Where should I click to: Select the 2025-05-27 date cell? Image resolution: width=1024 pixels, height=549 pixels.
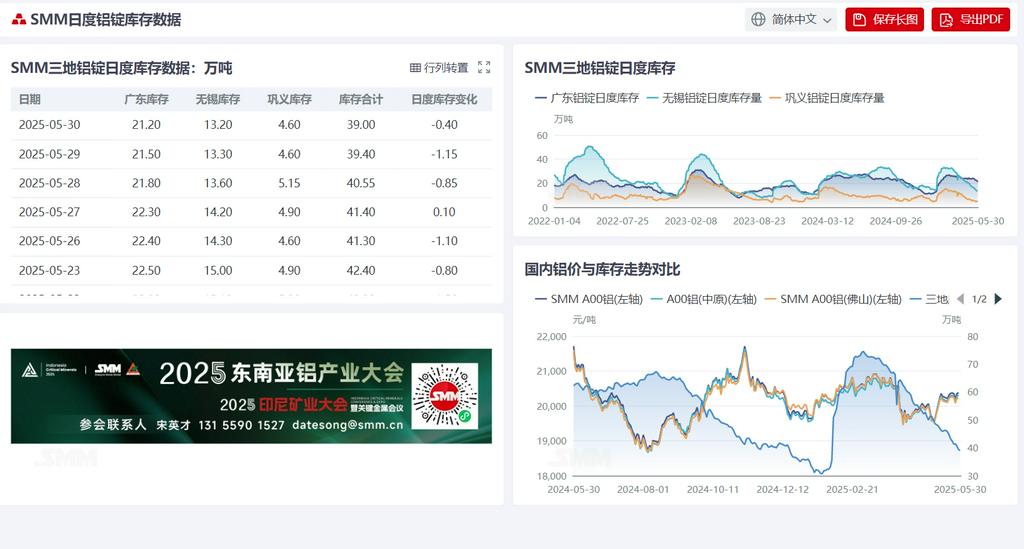tap(50, 212)
